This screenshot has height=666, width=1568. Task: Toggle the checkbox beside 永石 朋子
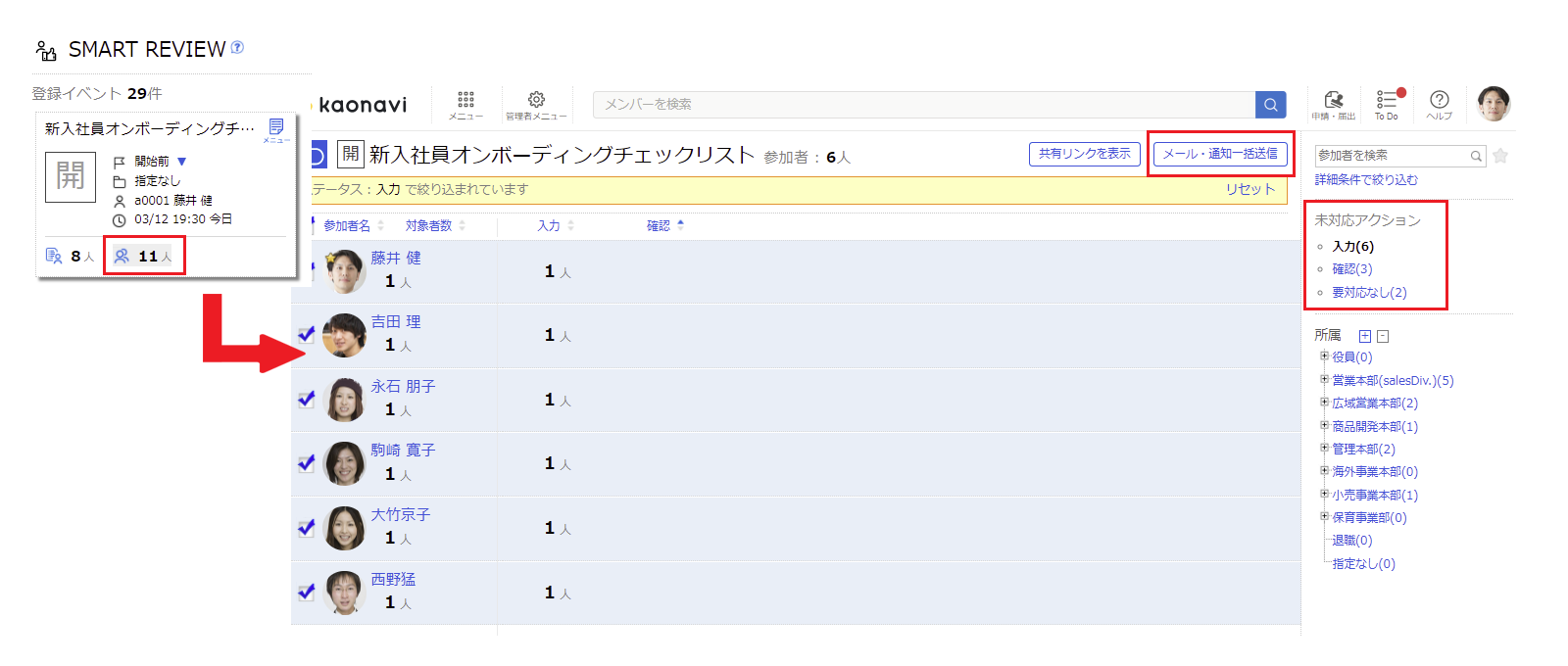[x=307, y=399]
